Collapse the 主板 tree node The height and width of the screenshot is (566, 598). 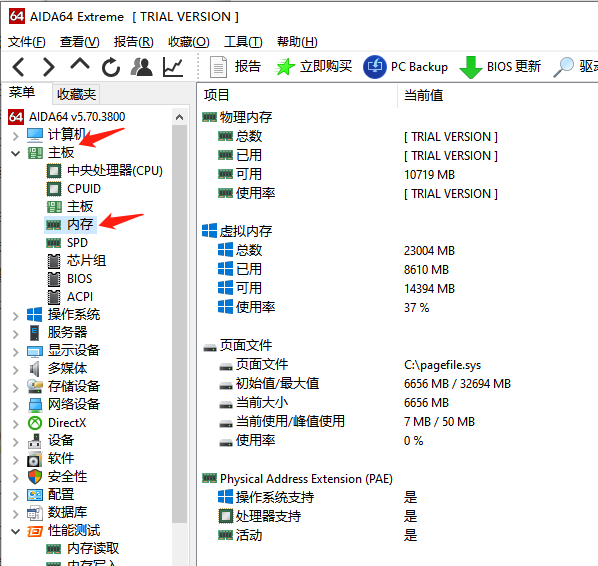tap(16, 154)
